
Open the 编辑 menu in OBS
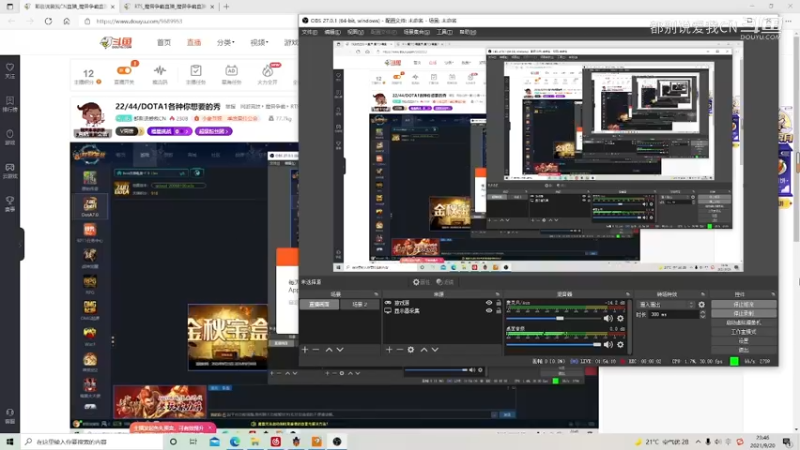click(x=332, y=32)
